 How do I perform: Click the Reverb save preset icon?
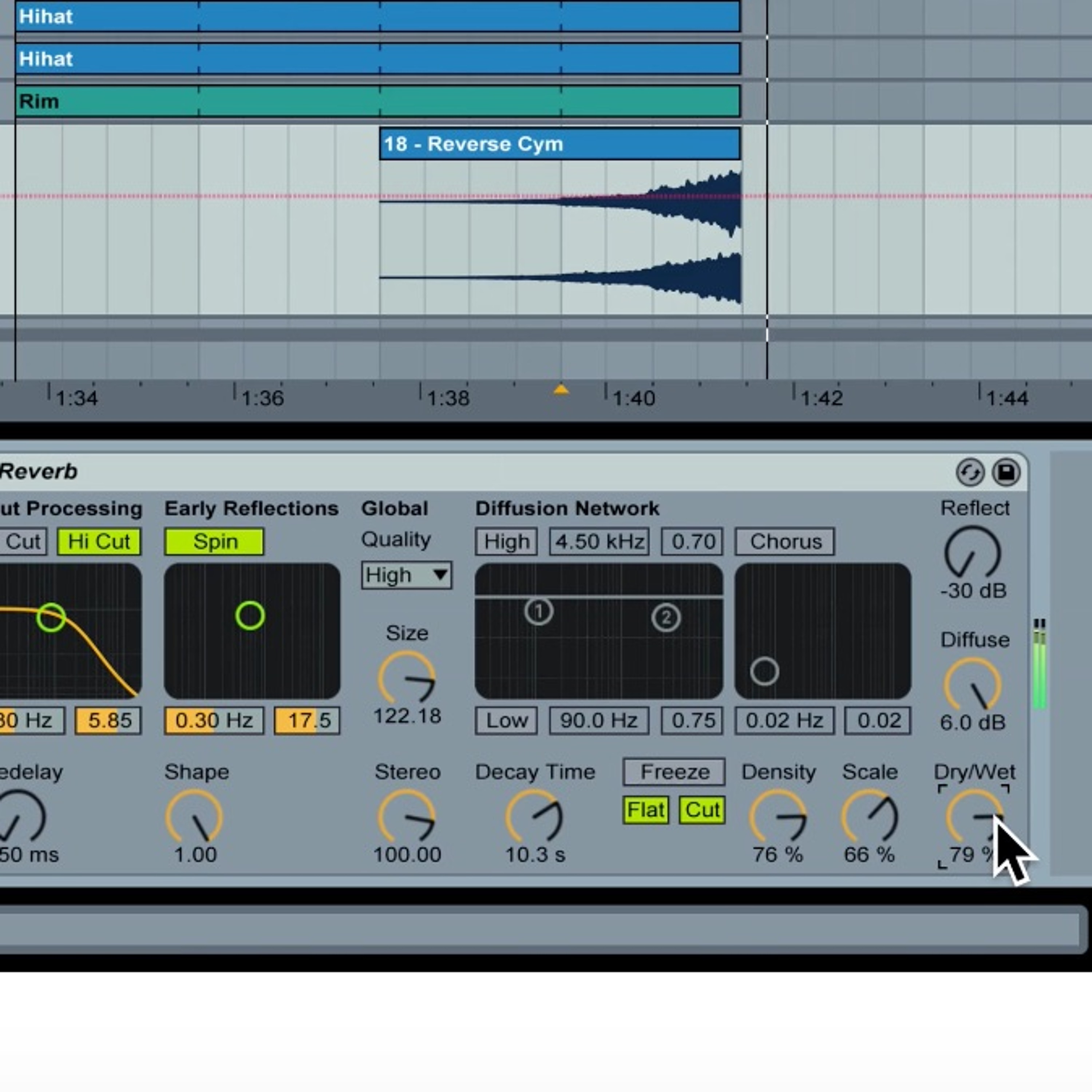click(x=1006, y=472)
